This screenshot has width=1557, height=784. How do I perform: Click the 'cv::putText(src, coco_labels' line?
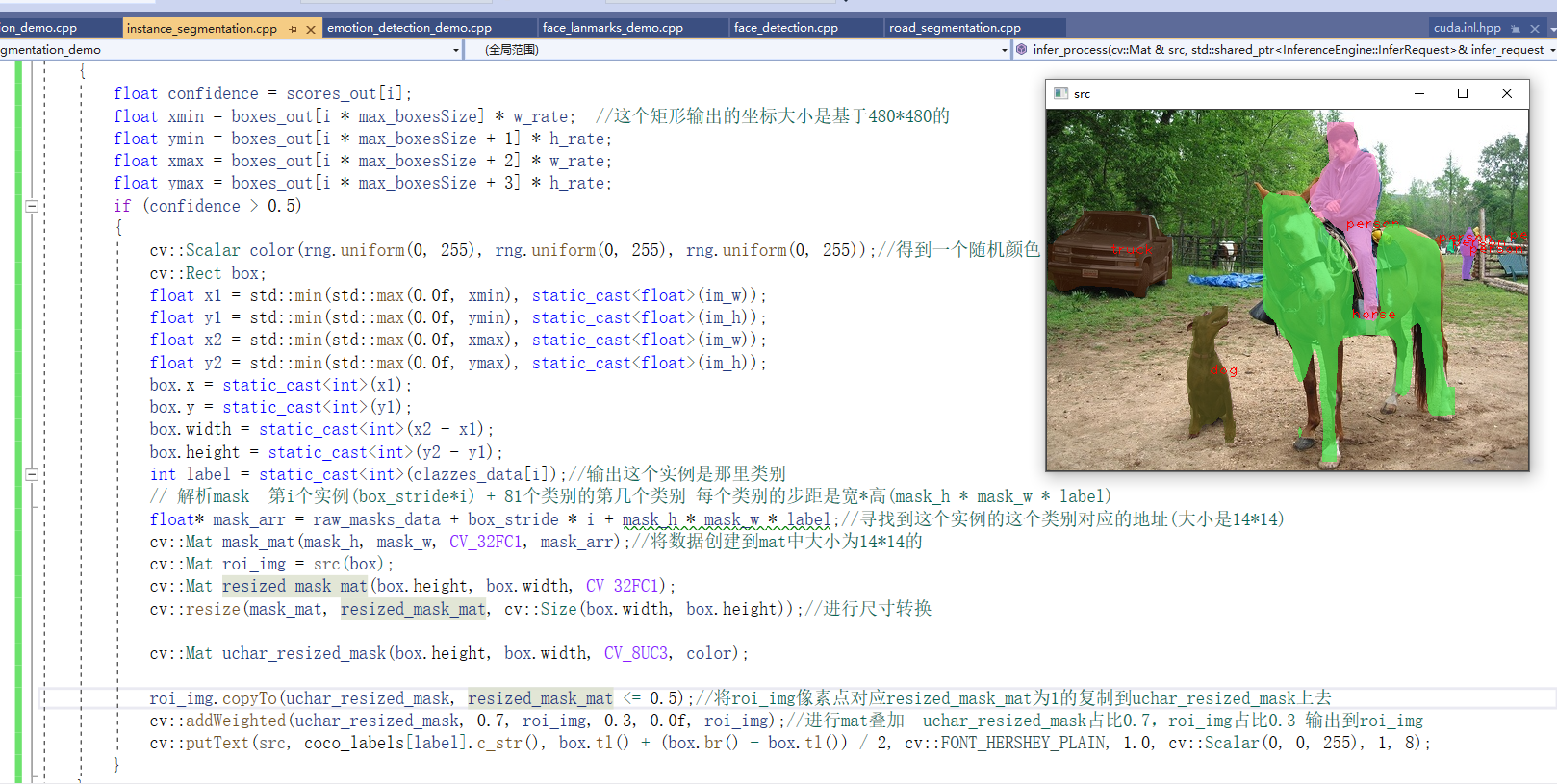coord(790,743)
